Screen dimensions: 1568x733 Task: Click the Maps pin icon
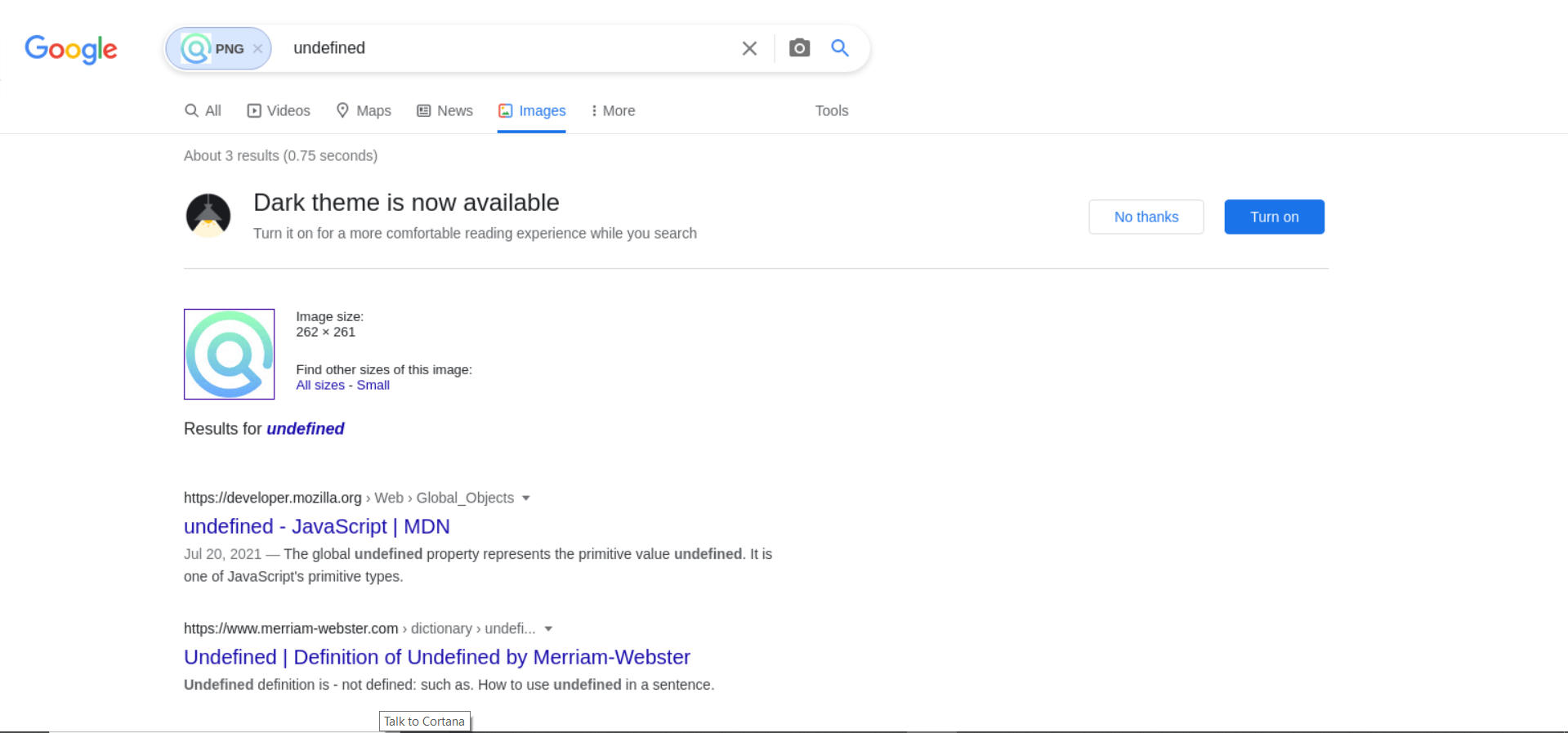pos(342,110)
